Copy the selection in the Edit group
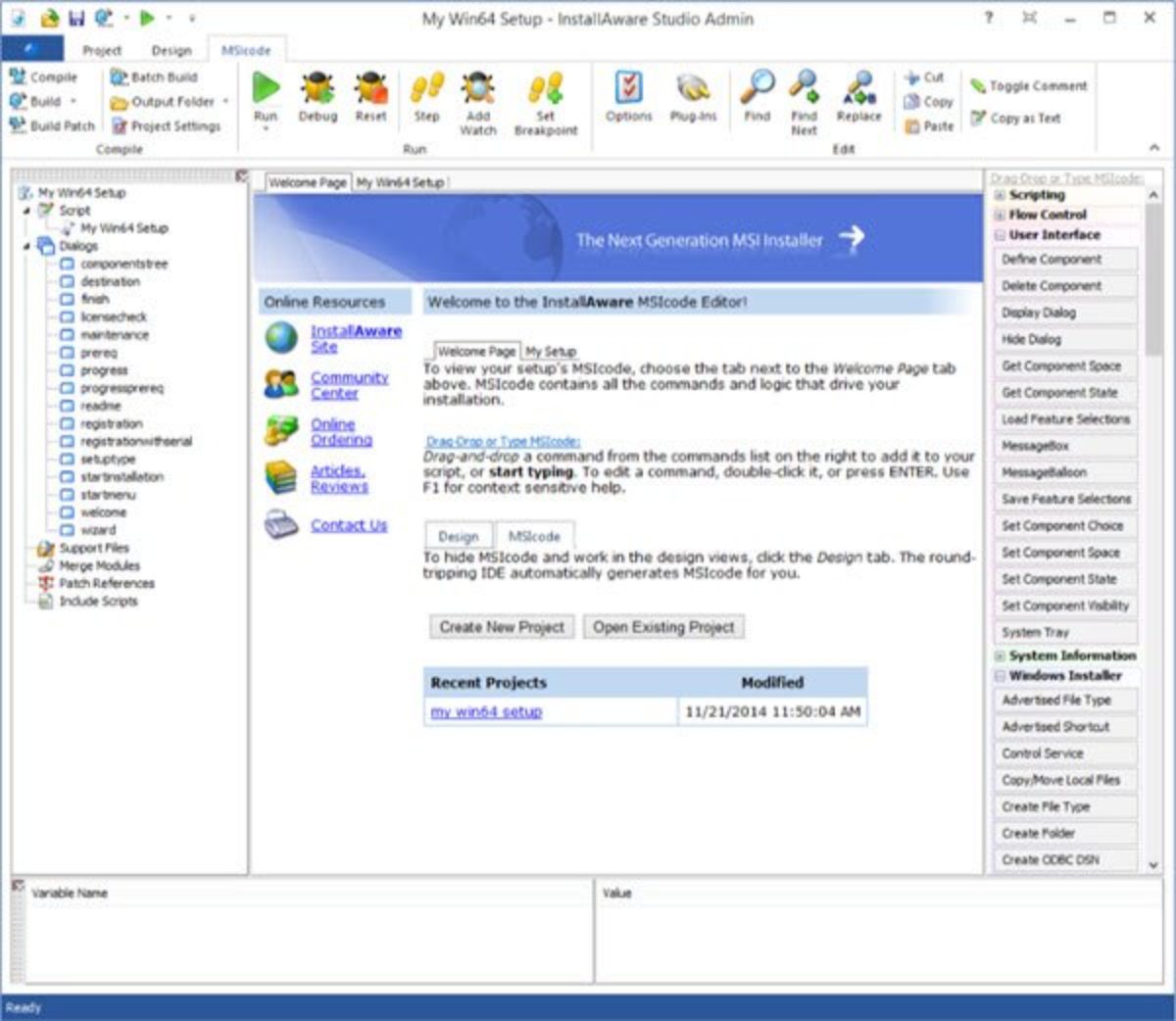The image size is (1176, 1021). [928, 102]
